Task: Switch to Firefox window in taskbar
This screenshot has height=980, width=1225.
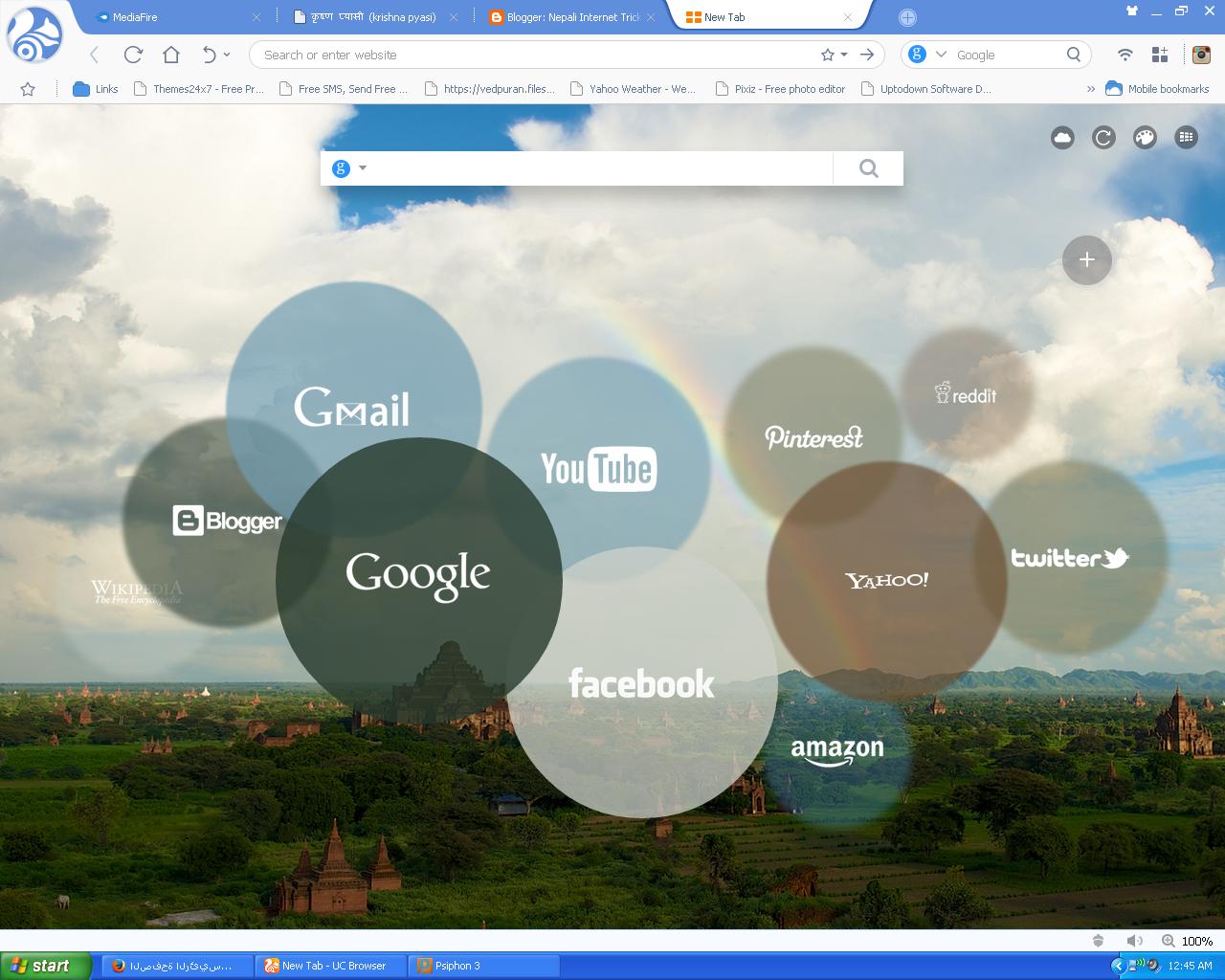Action: point(178,966)
